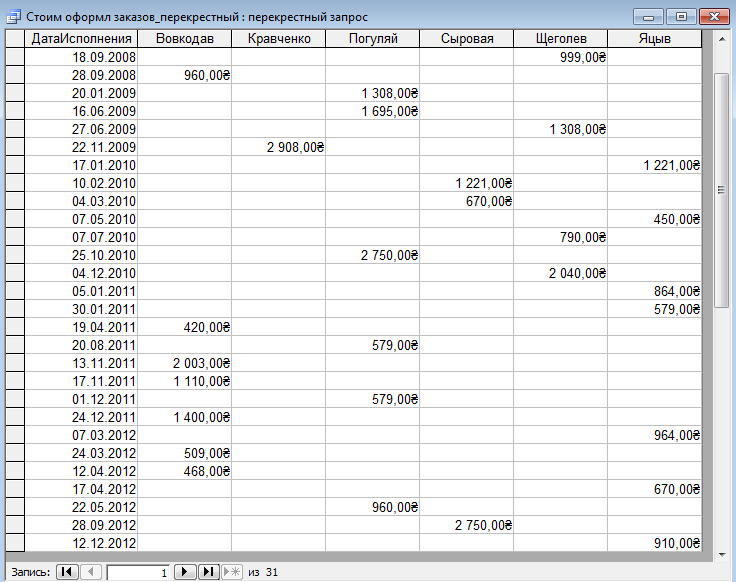Select the Щеголев column header
Screen dimensions: 736x582
pyautogui.click(x=561, y=38)
